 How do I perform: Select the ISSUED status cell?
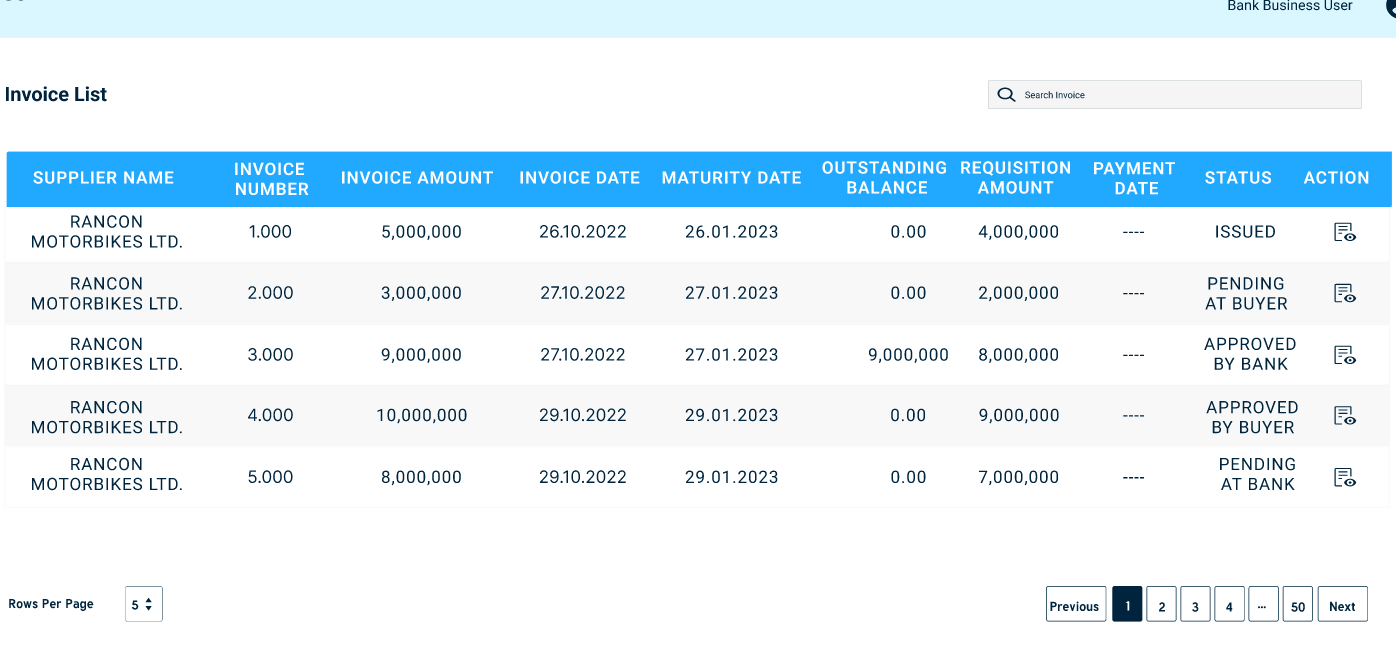(1245, 232)
